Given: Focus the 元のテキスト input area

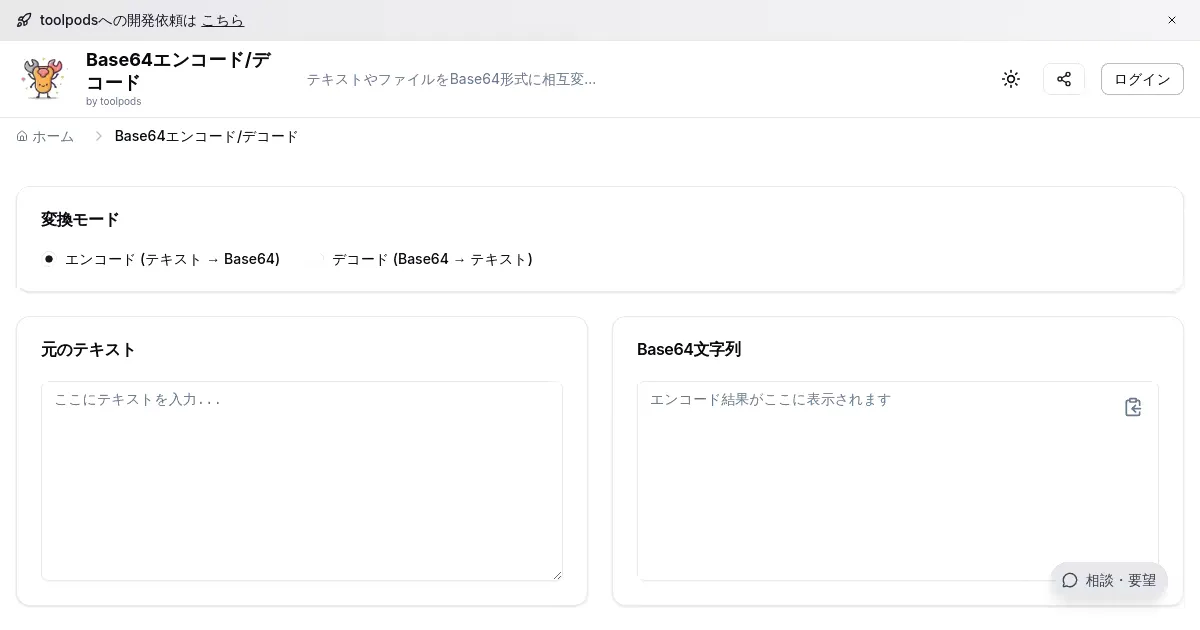Looking at the screenshot, I should click(301, 480).
